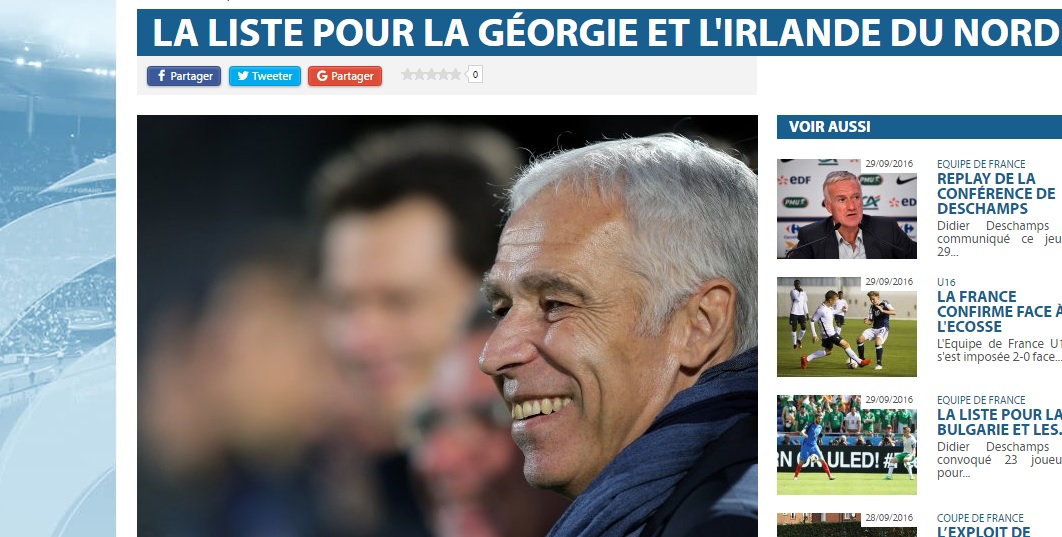The width and height of the screenshot is (1062, 537).
Task: Open Replay de la conférence de Deschamps
Action: 996,194
